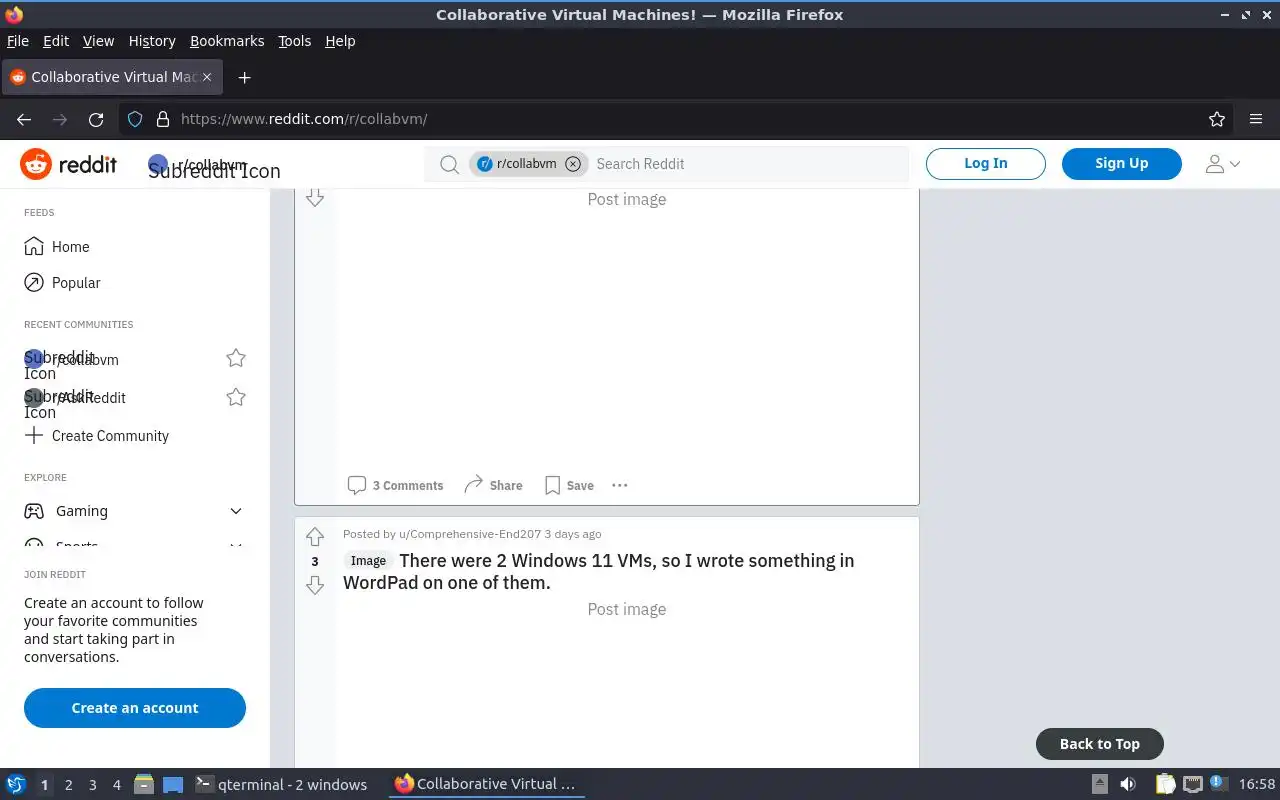The image size is (1280, 800).
Task: Click the Sign Up button
Action: coord(1122,163)
